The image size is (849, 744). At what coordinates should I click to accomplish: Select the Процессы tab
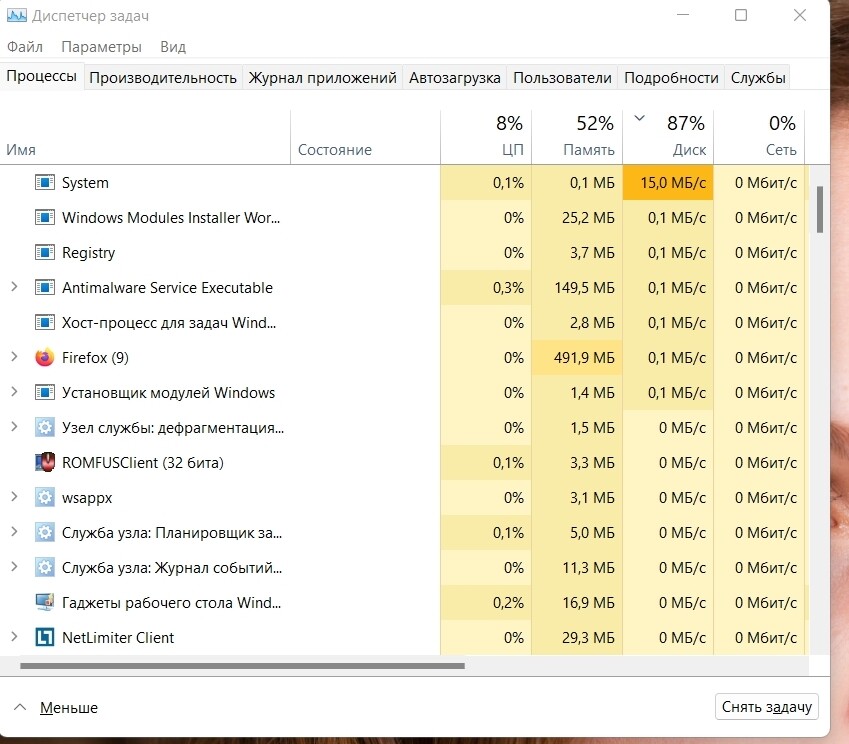(42, 76)
